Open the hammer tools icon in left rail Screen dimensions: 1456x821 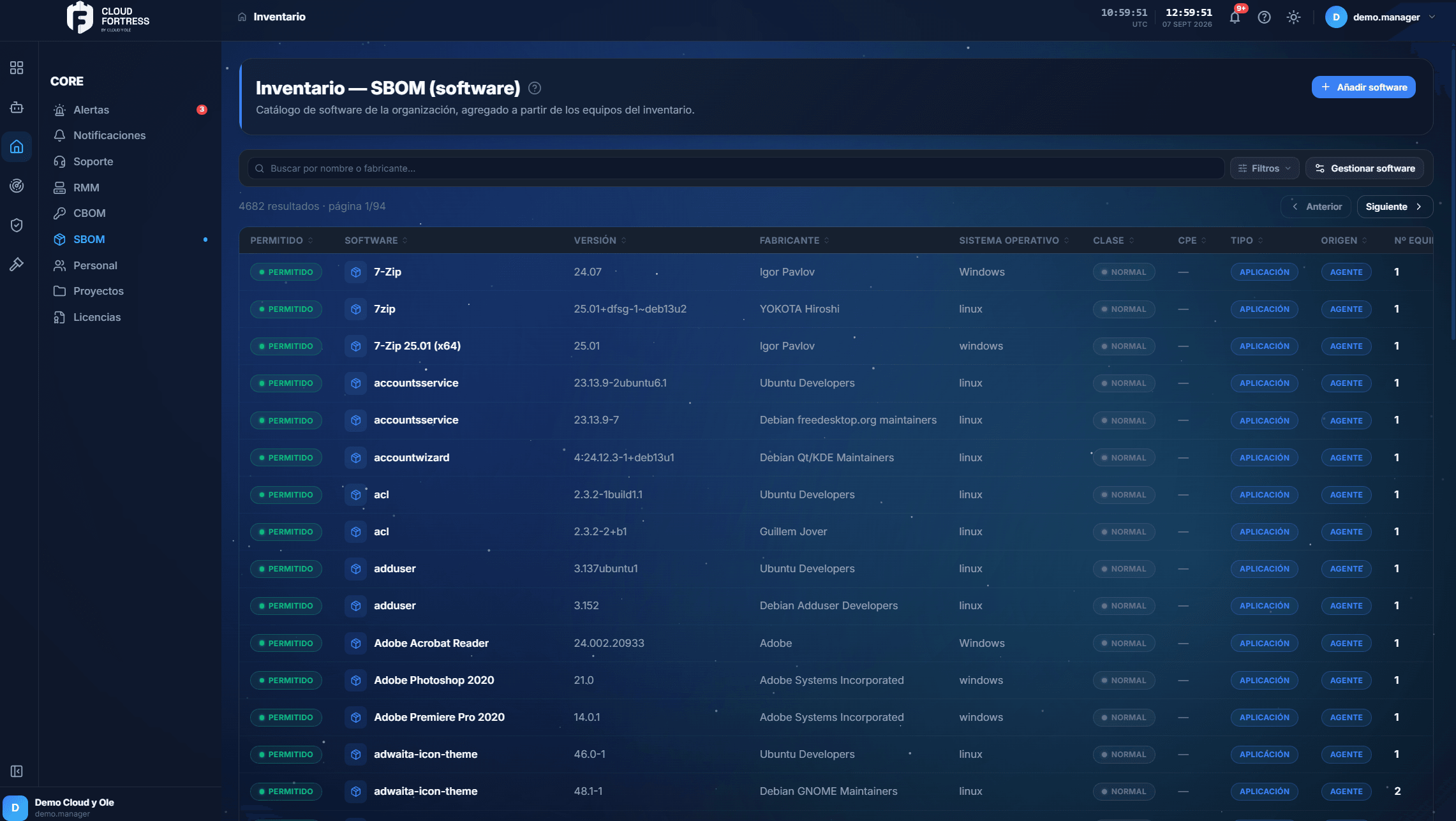tap(17, 264)
